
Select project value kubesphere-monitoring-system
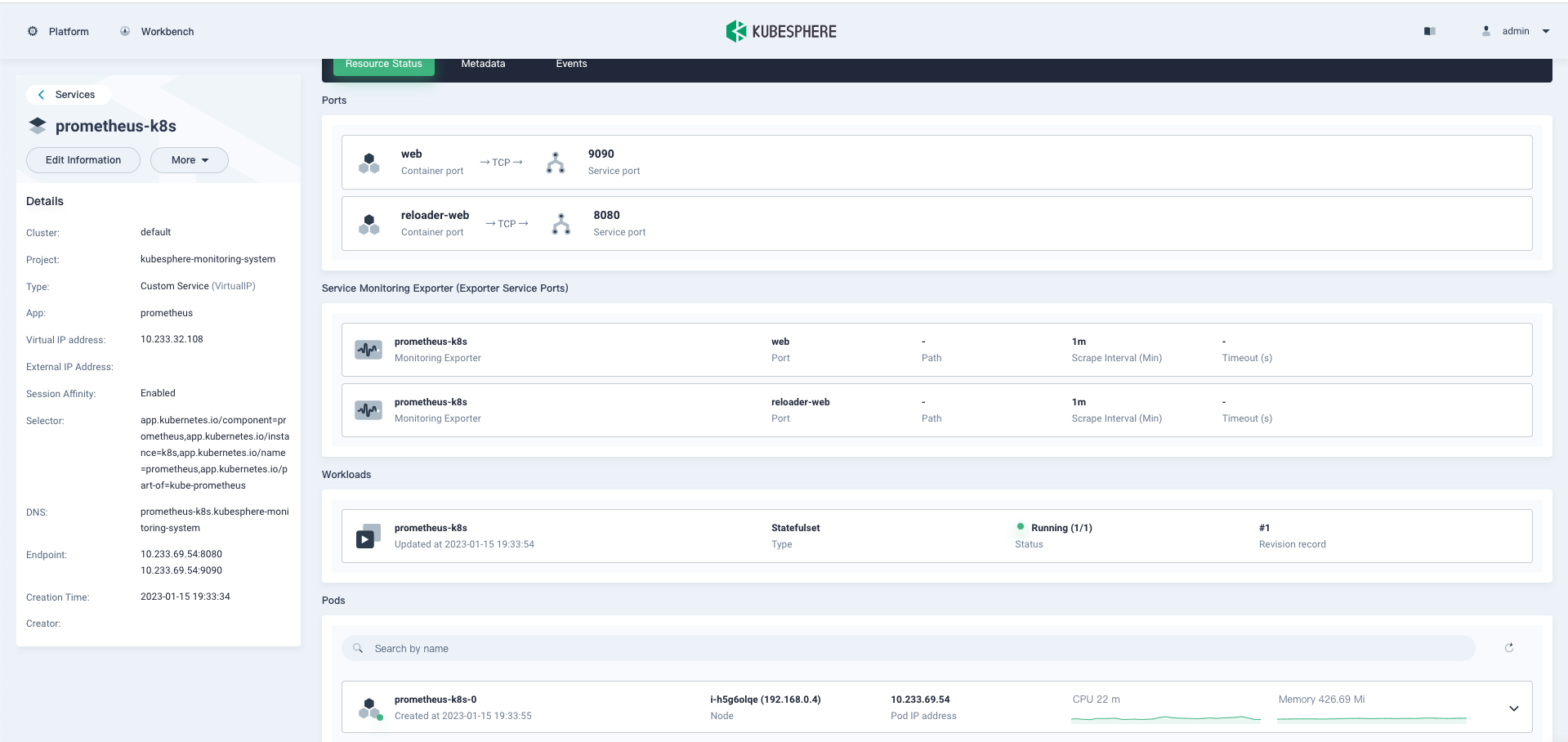(x=208, y=259)
